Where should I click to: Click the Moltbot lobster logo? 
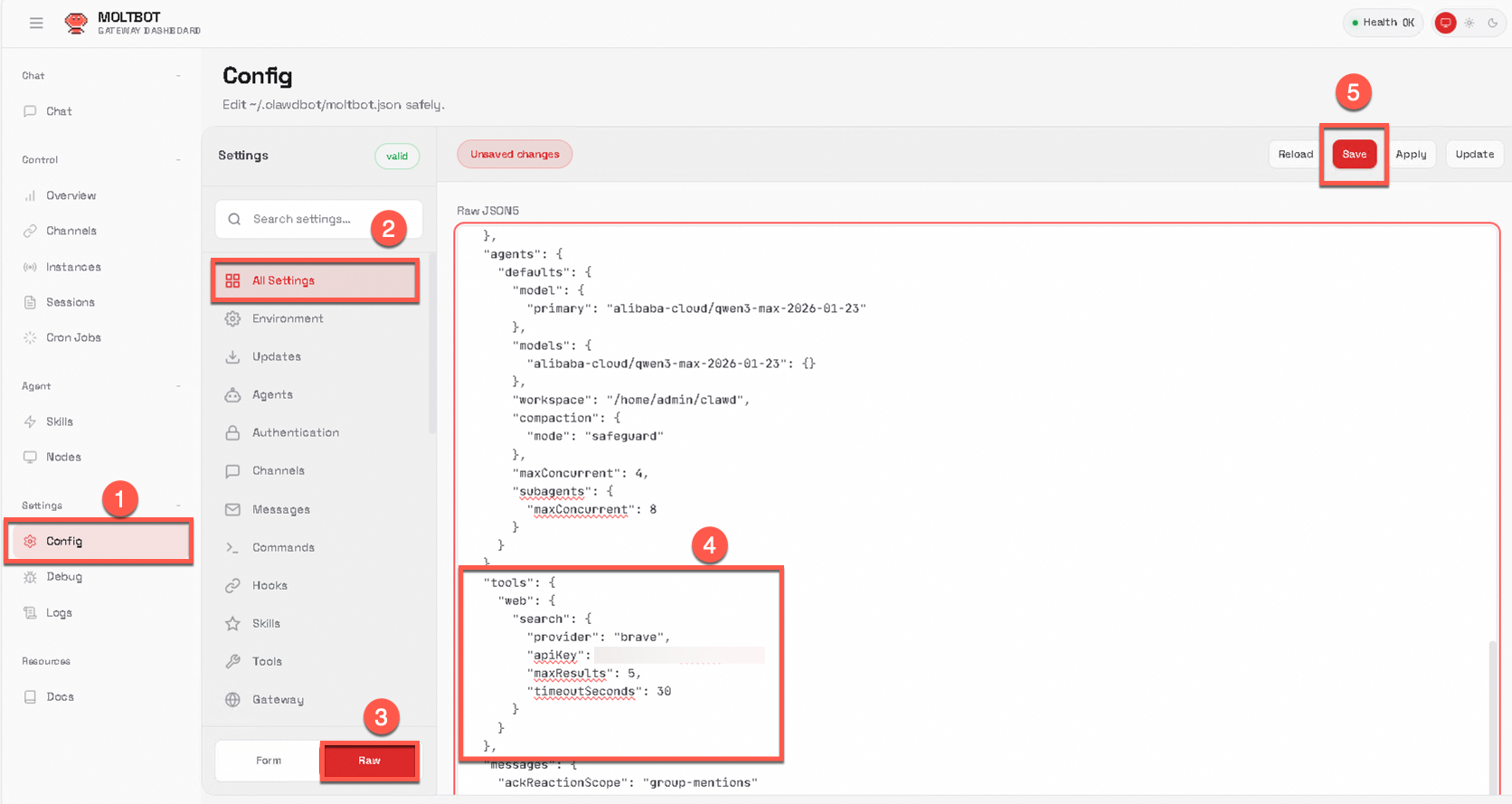77,23
